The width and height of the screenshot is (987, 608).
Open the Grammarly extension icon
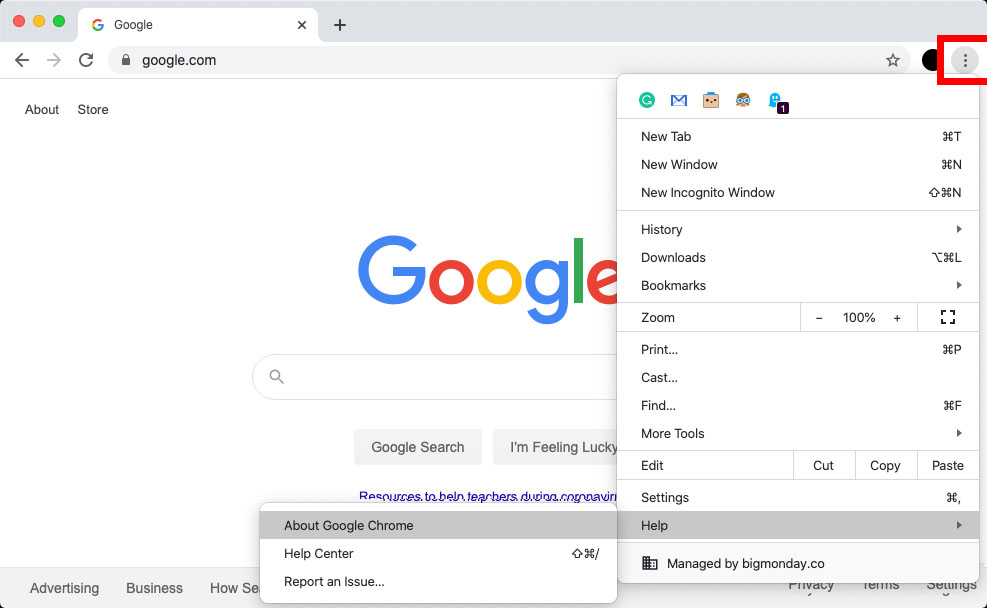click(x=646, y=100)
